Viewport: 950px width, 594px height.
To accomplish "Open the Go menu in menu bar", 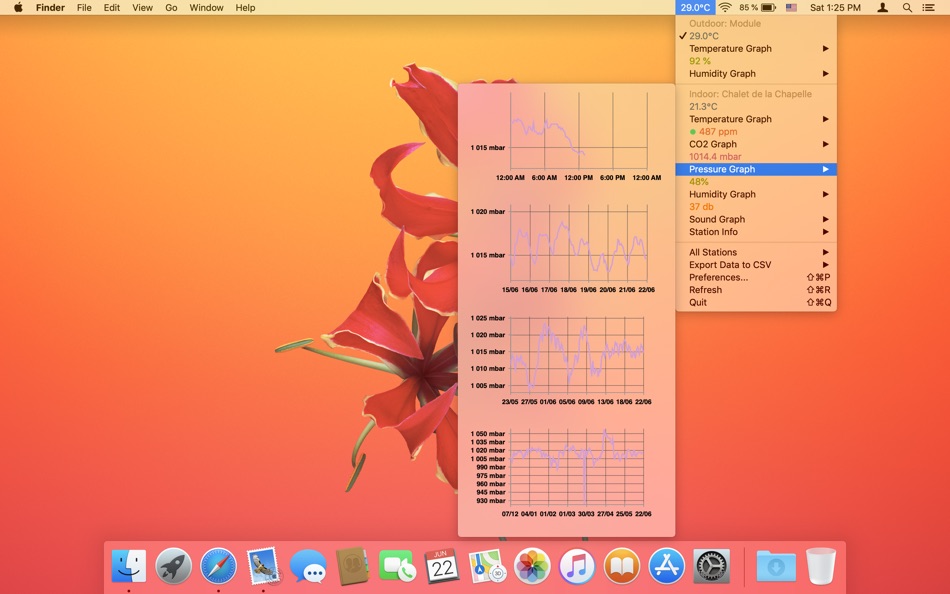I will point(171,7).
